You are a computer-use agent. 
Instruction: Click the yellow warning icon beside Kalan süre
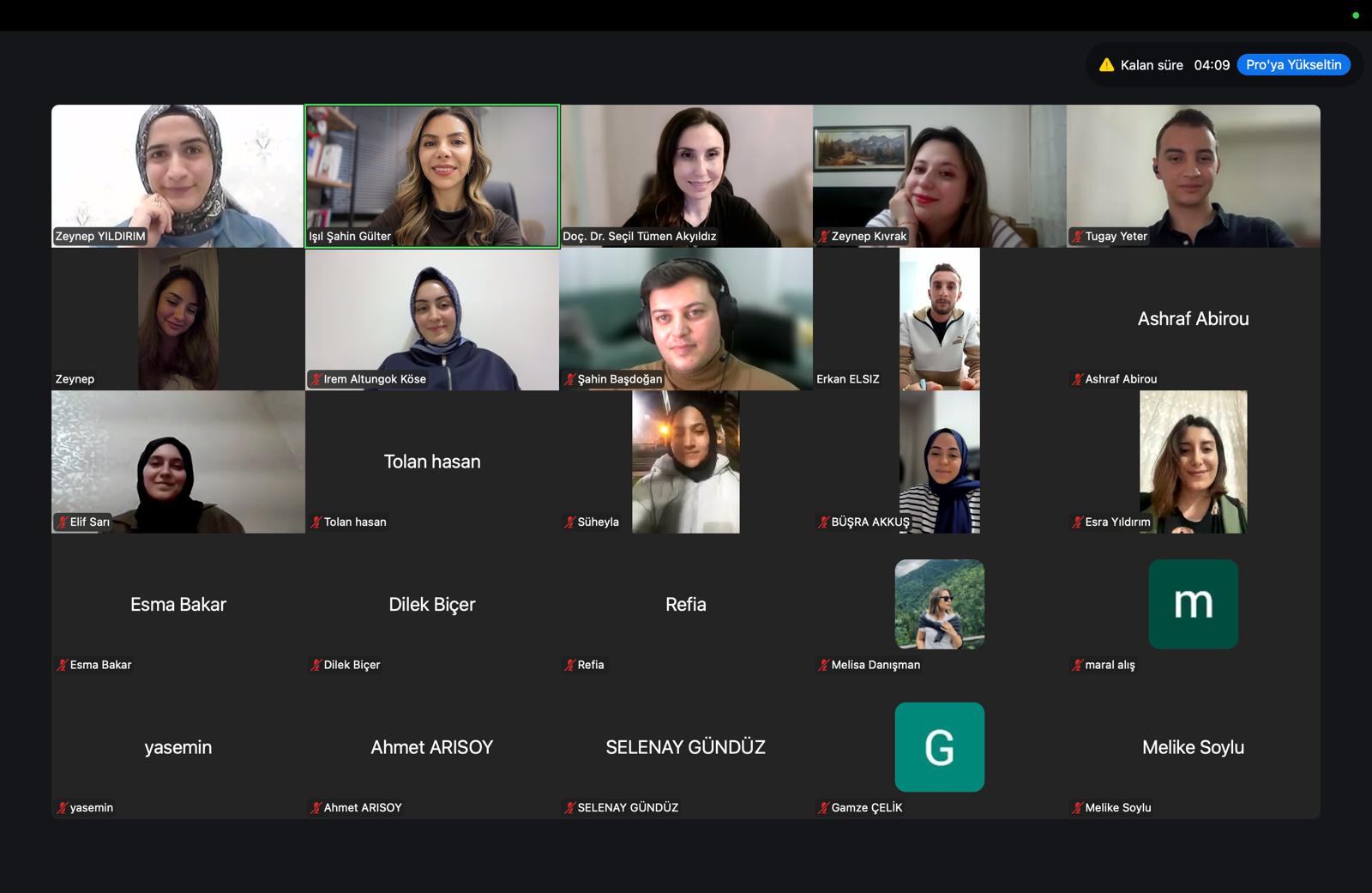pyautogui.click(x=1106, y=65)
